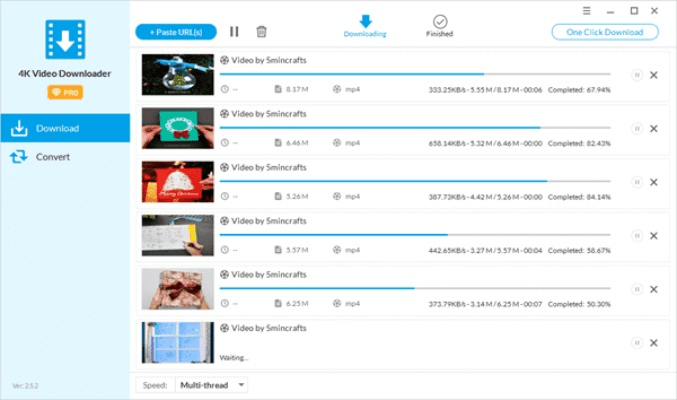The height and width of the screenshot is (400, 677).
Task: Open the Multi-thread speed dropdown
Action: [x=211, y=384]
